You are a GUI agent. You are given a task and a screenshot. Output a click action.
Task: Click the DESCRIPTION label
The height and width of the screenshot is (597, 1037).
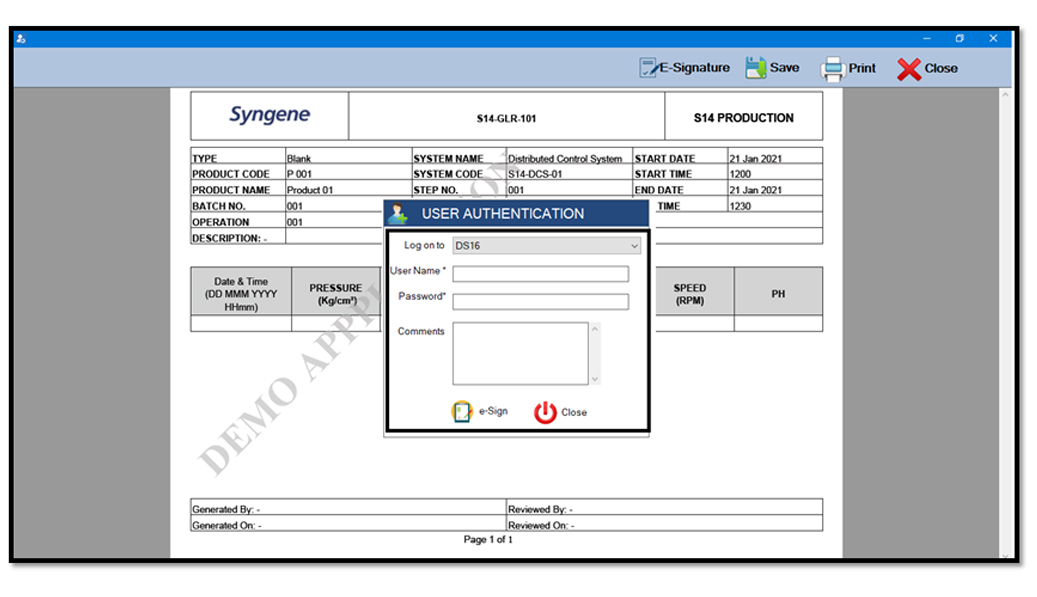(229, 238)
